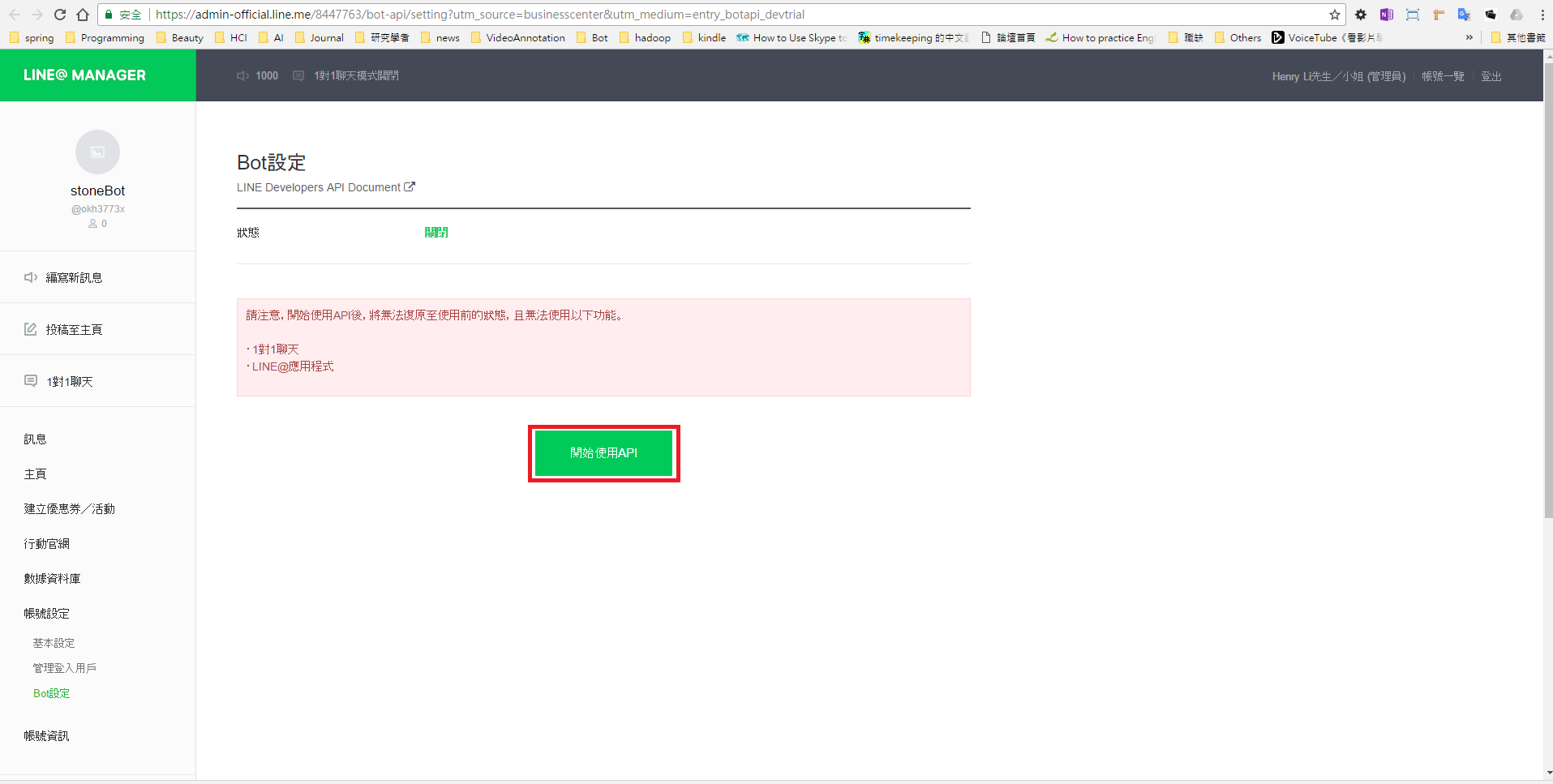
Task: Click the speaker icon beside 1000
Action: pyautogui.click(x=242, y=75)
